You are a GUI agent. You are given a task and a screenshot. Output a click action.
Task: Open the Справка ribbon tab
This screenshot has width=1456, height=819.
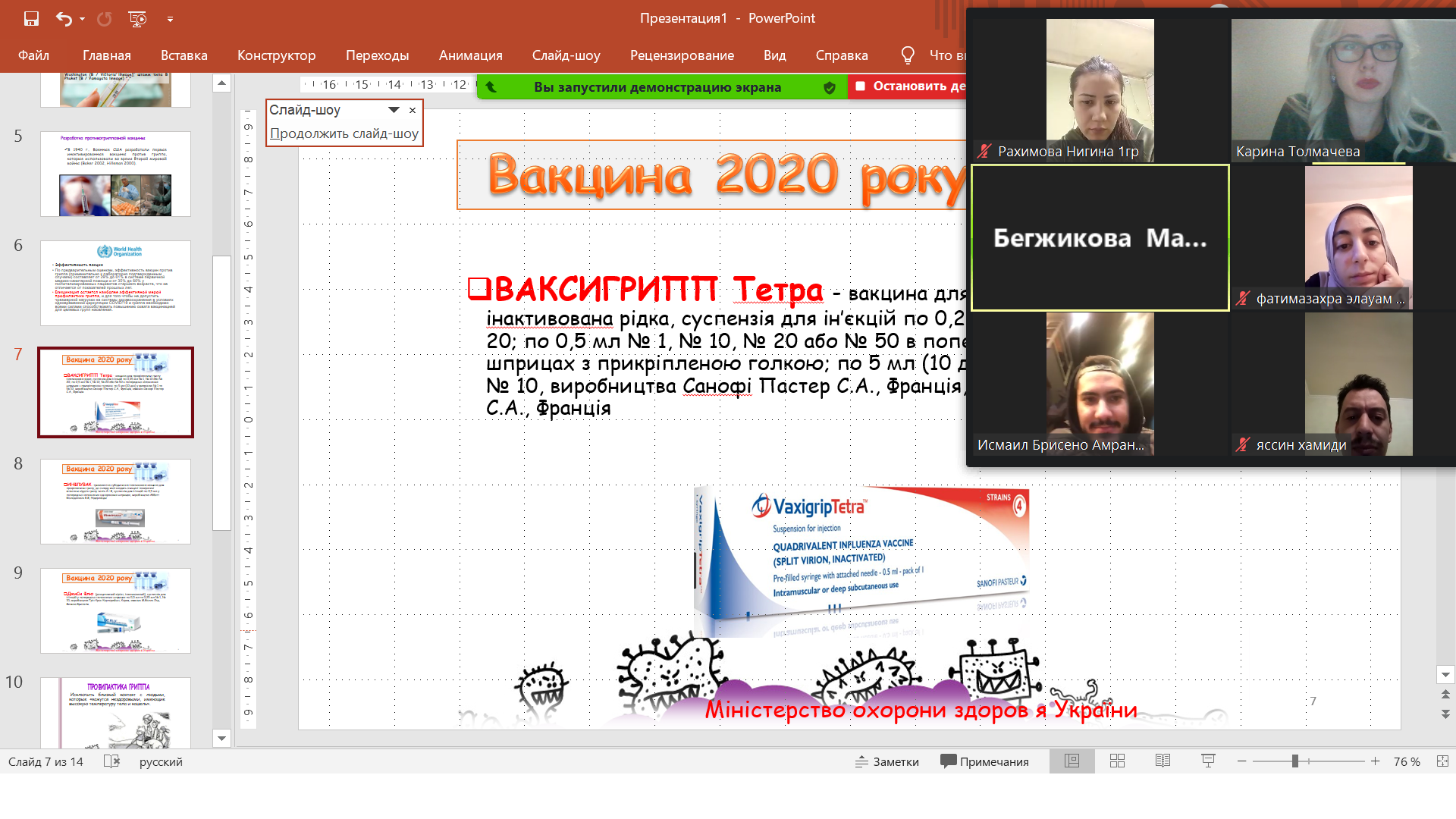pos(841,55)
